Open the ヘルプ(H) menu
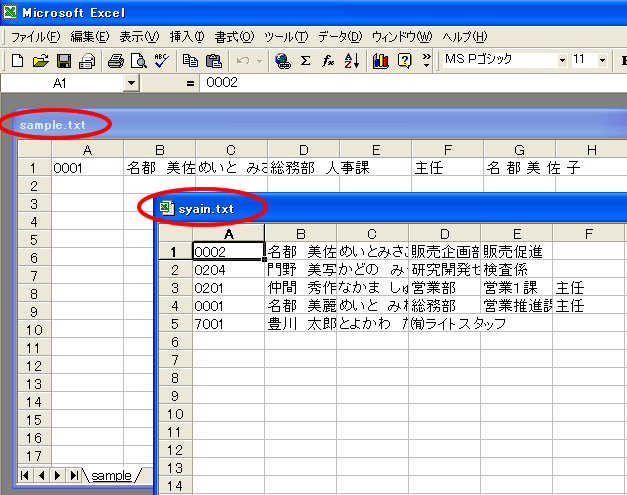The height and width of the screenshot is (495, 627). pos(465,37)
